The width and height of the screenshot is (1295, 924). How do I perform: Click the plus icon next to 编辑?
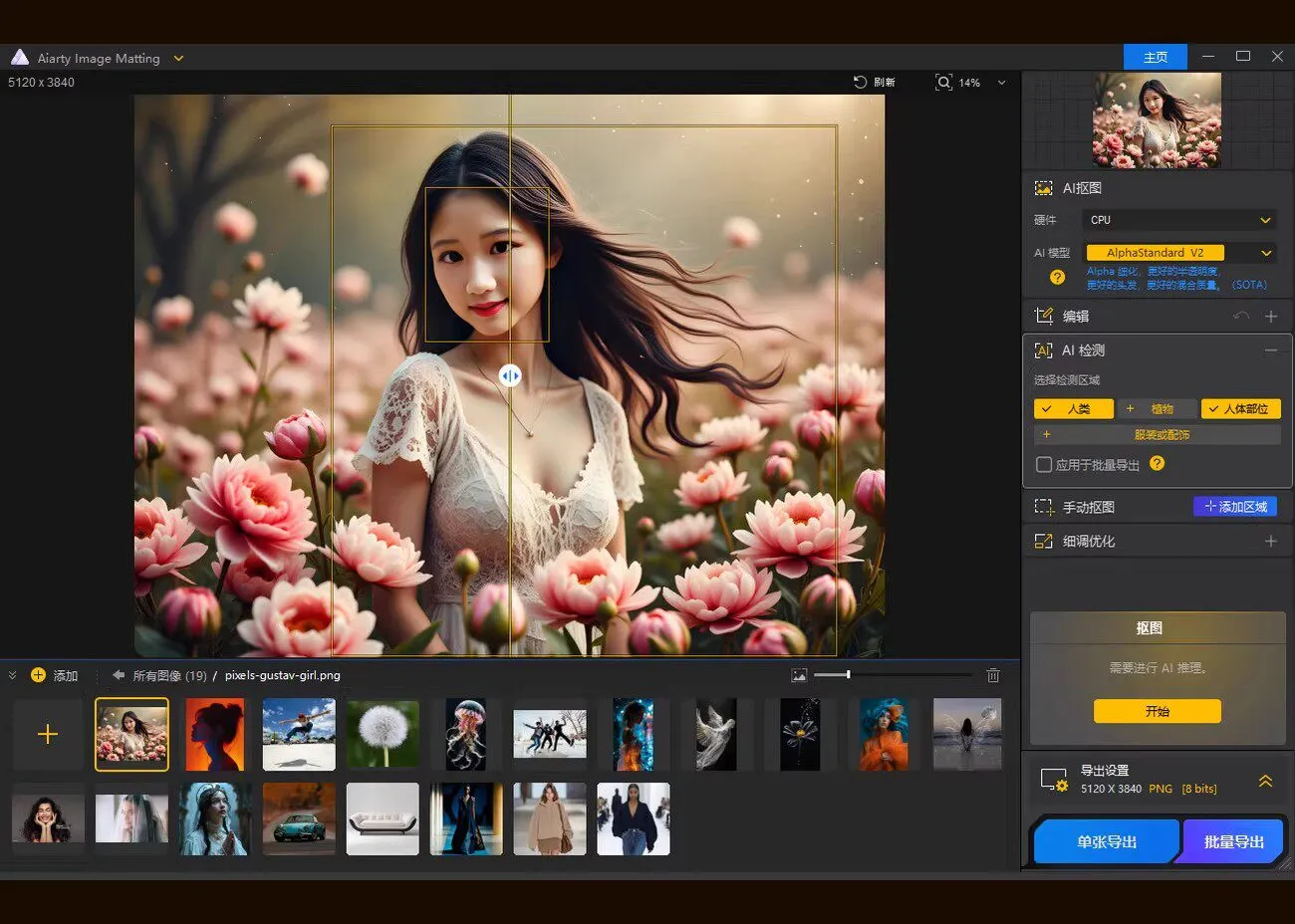click(x=1271, y=316)
